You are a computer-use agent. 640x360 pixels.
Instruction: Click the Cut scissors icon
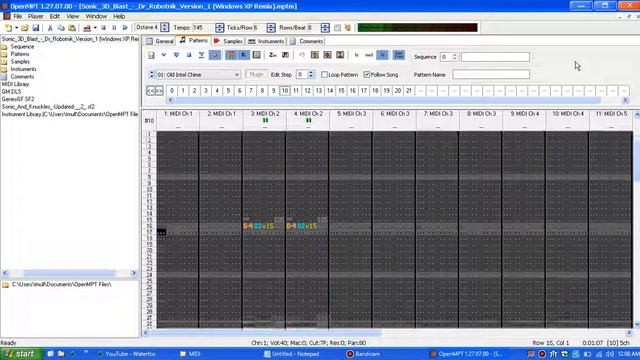pos(50,28)
